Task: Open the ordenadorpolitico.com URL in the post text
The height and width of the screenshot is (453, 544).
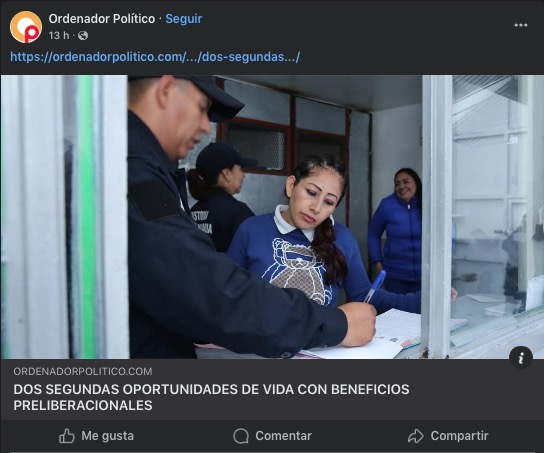Action: tap(155, 57)
